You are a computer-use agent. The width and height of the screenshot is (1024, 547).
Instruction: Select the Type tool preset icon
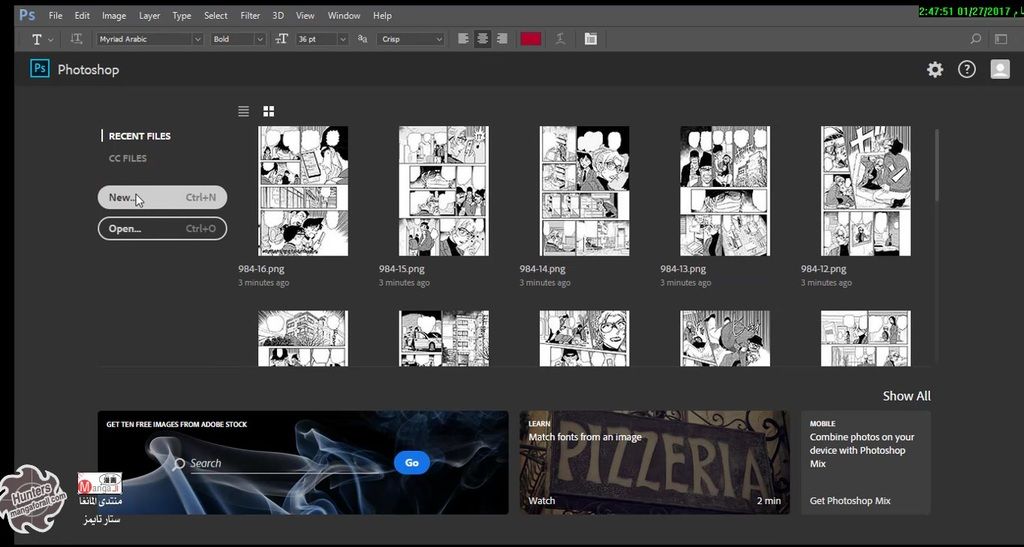coord(37,39)
